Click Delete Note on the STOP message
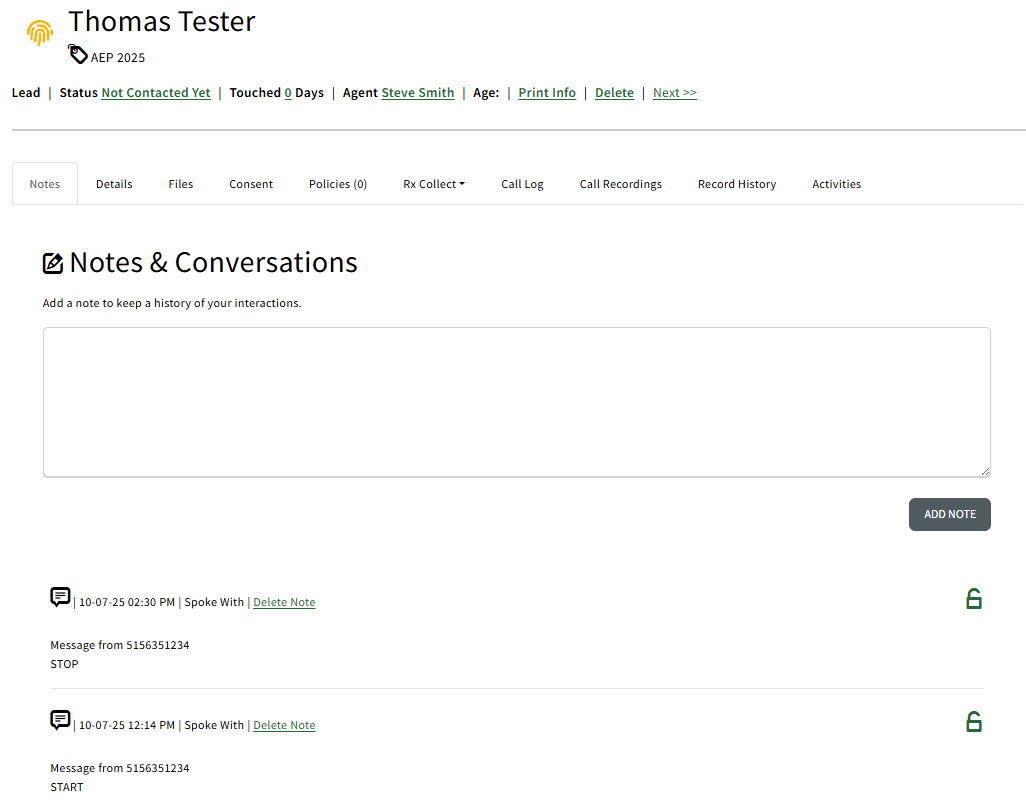 point(284,601)
